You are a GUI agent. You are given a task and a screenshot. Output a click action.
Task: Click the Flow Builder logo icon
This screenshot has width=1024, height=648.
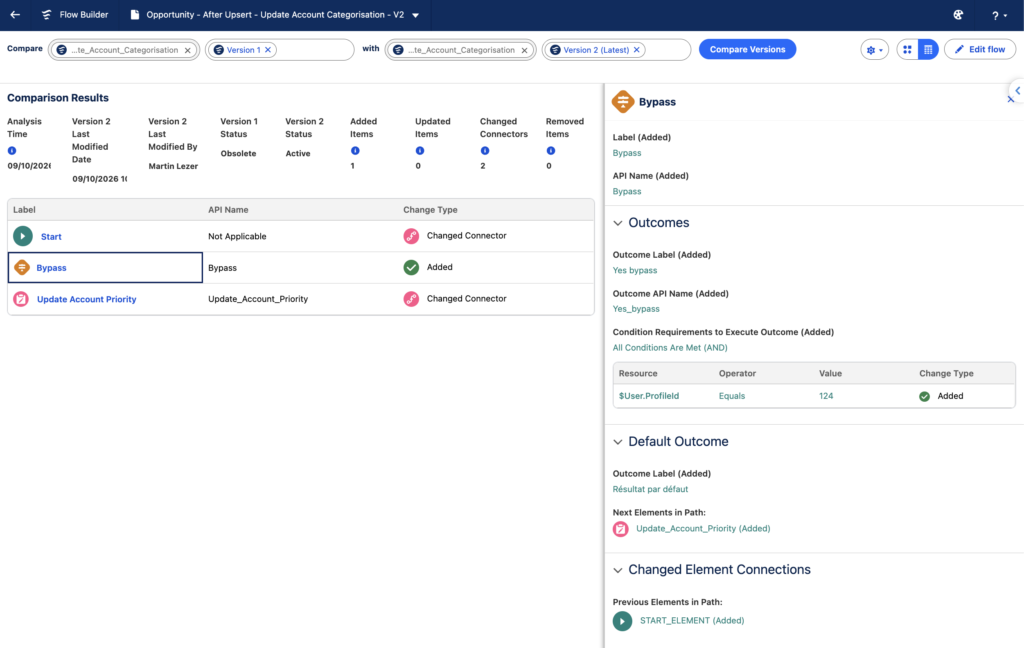pyautogui.click(x=46, y=14)
